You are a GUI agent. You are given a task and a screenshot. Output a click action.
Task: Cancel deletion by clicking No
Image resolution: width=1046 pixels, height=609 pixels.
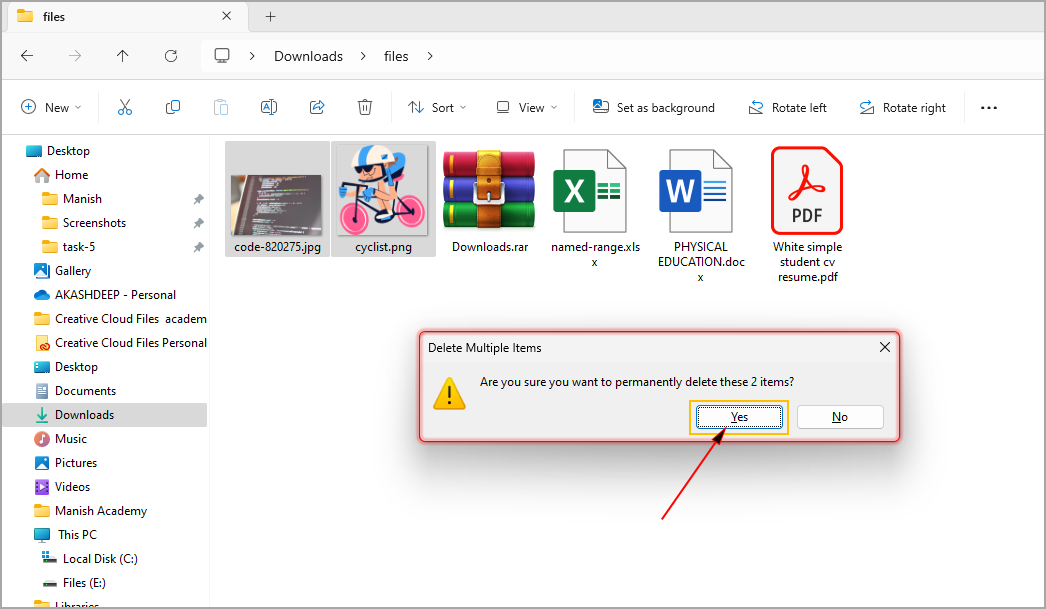840,417
